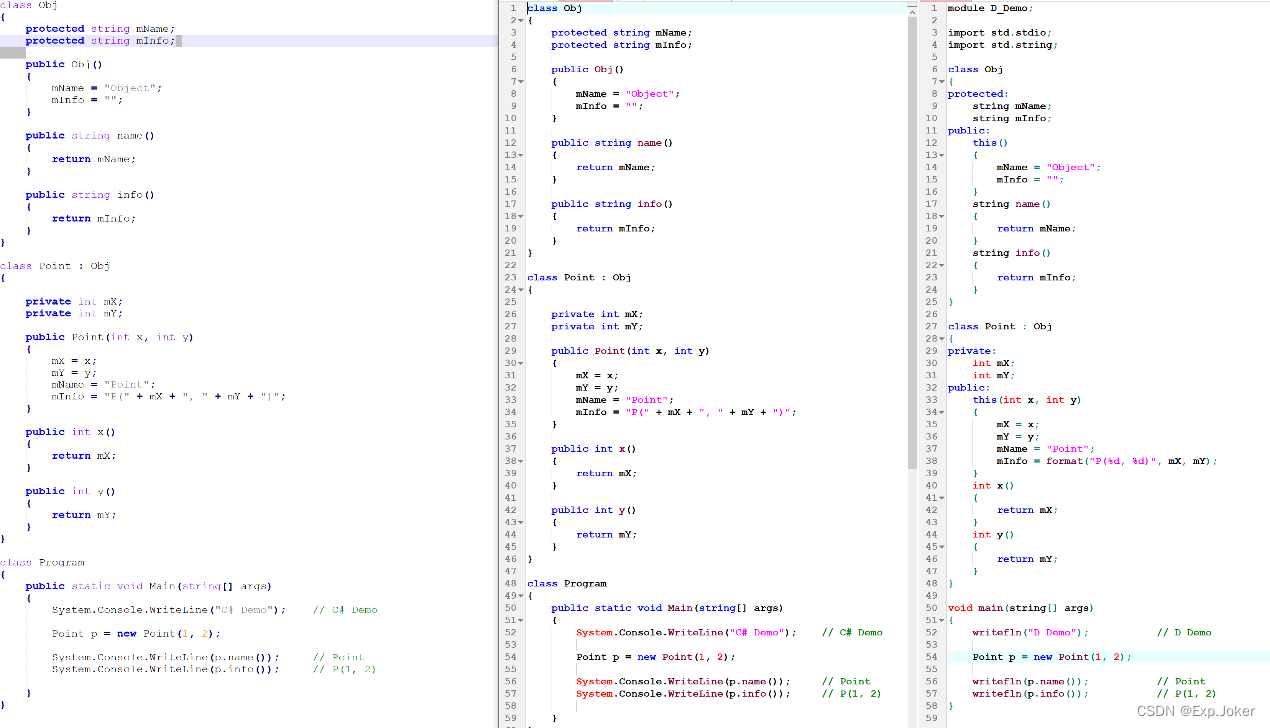This screenshot has width=1270, height=728.
Task: Collapse class Point at line 24 in the C# code
Action: click(x=520, y=289)
